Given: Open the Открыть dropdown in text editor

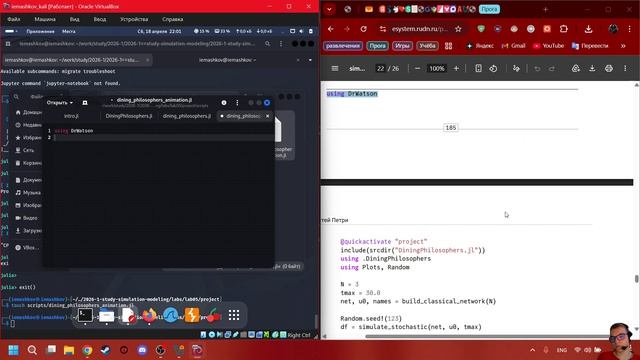Looking at the screenshot, I should 60,103.
